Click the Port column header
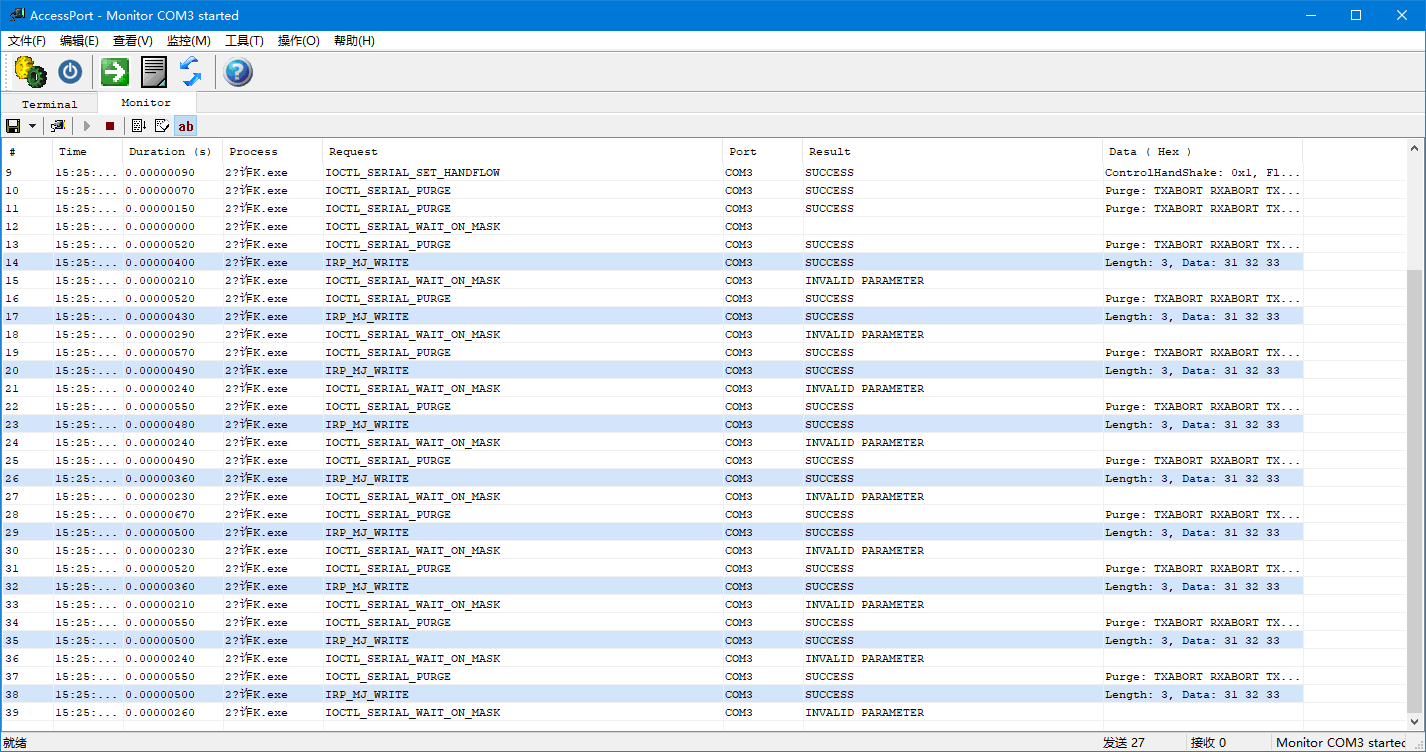Screen dimensions: 1426x752 (x=762, y=152)
